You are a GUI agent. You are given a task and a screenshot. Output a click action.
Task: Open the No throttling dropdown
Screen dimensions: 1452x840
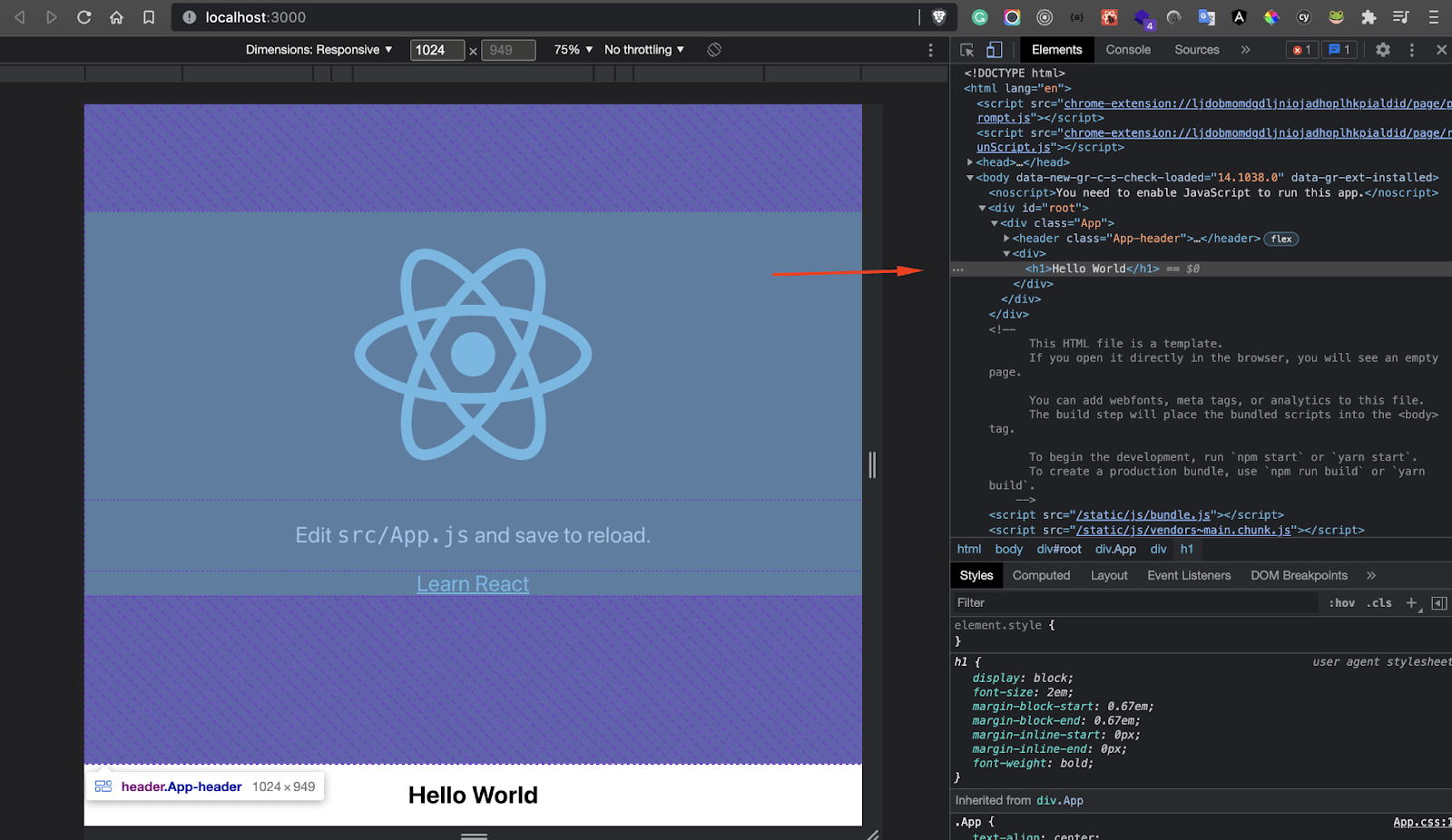coord(643,50)
